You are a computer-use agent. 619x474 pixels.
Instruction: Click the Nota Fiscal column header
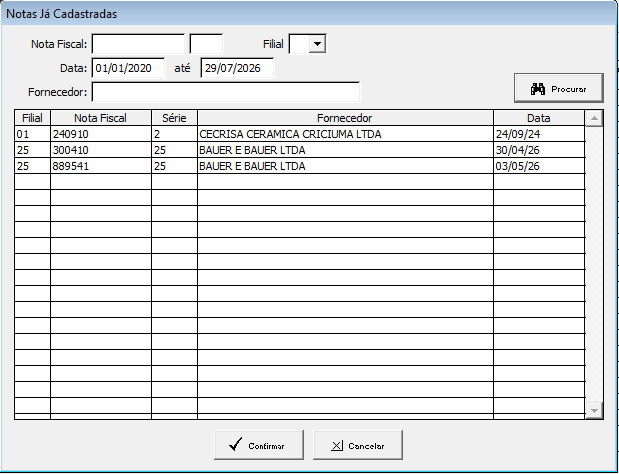(x=101, y=118)
